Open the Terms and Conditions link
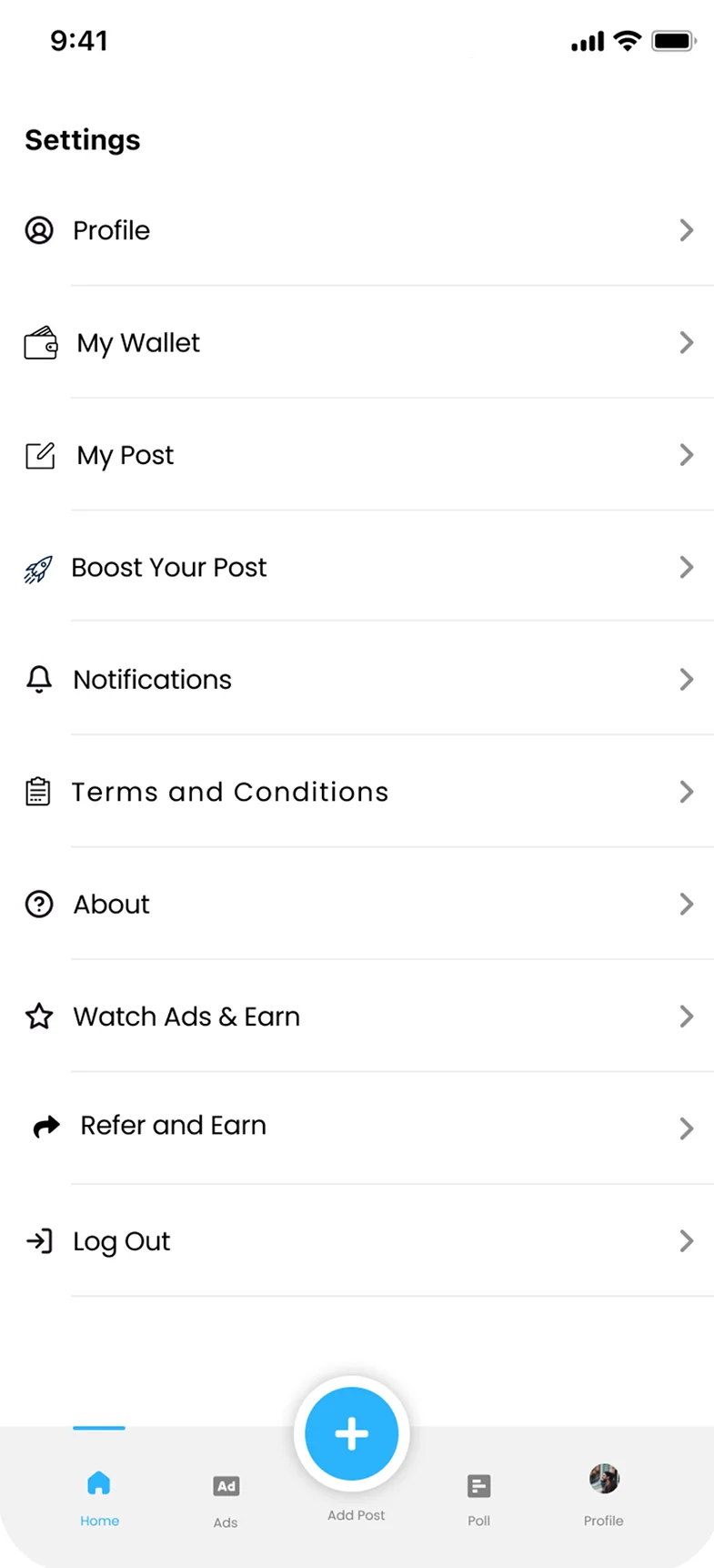 (x=230, y=792)
